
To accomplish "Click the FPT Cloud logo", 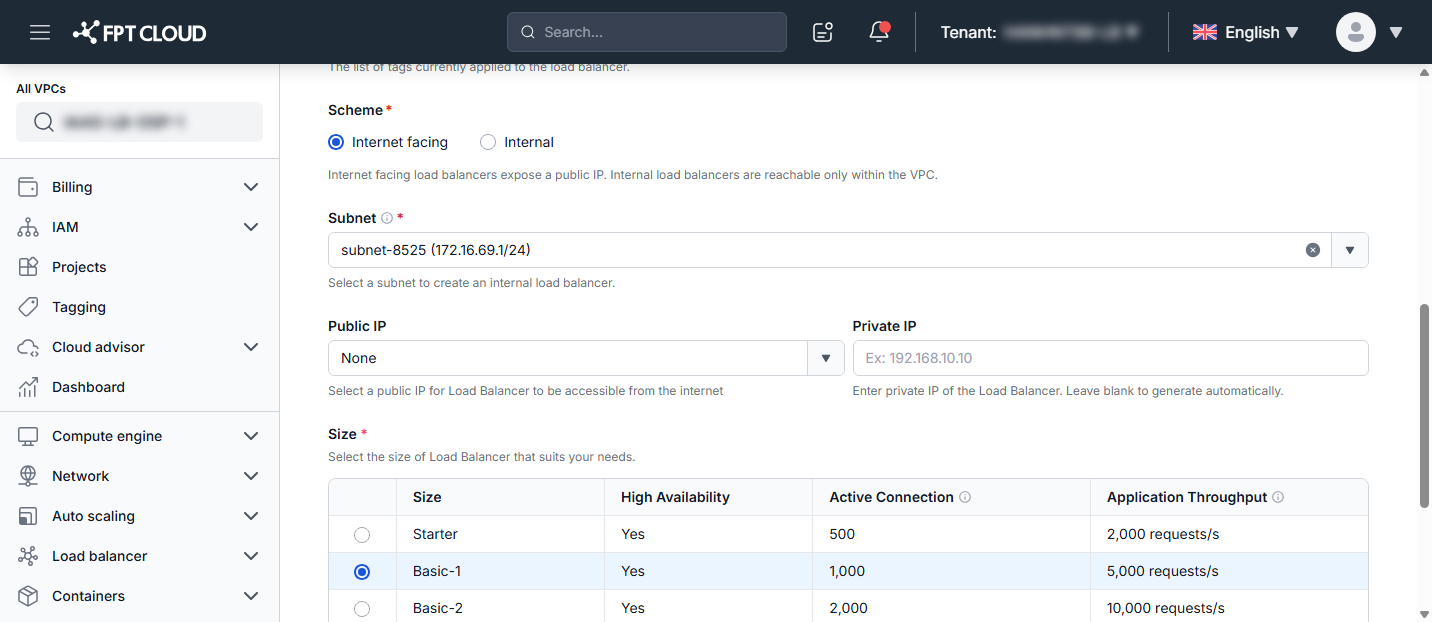I will (140, 32).
